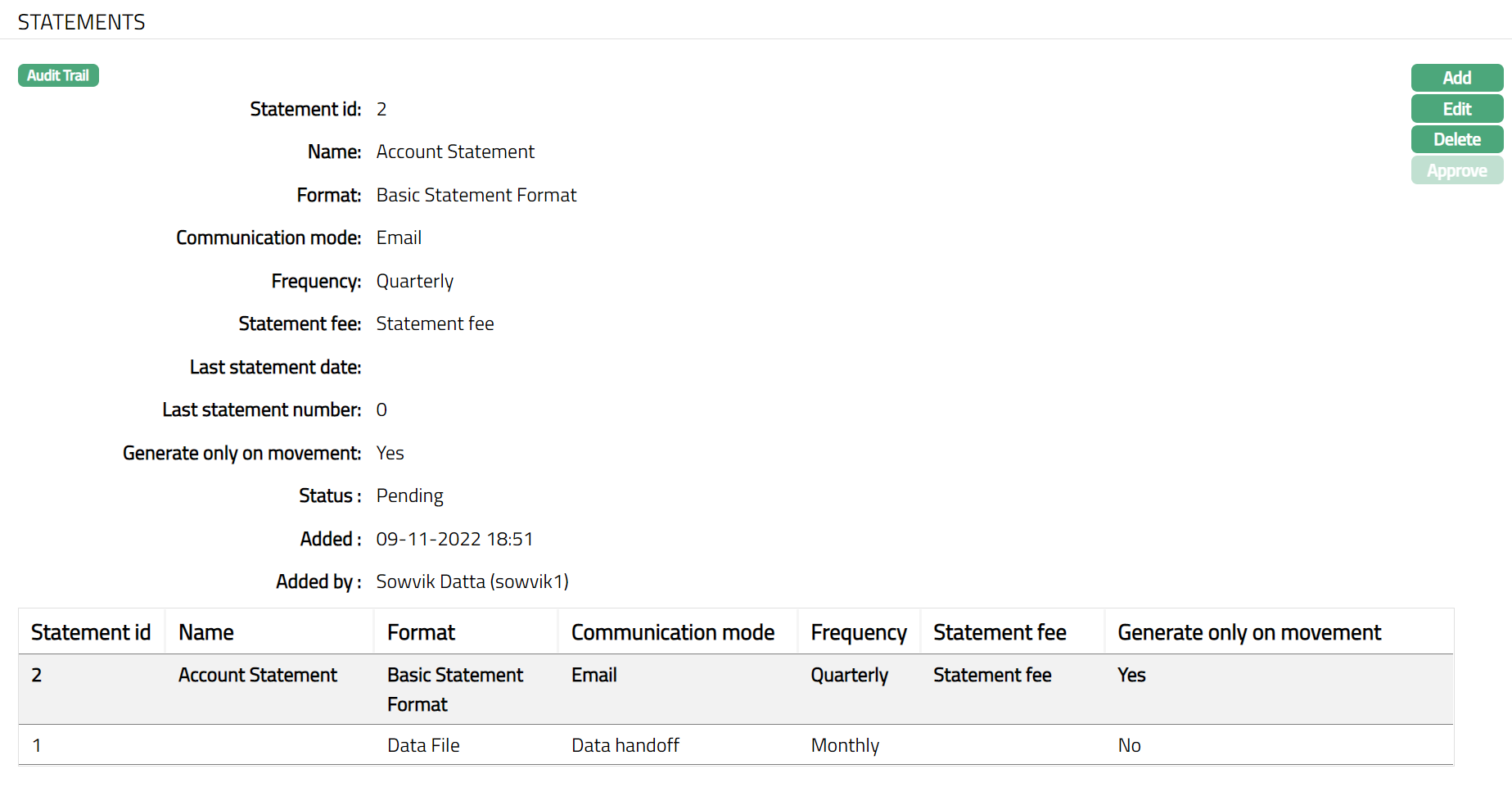The height and width of the screenshot is (787, 1512).
Task: Click the Communication mode column header
Action: [672, 632]
